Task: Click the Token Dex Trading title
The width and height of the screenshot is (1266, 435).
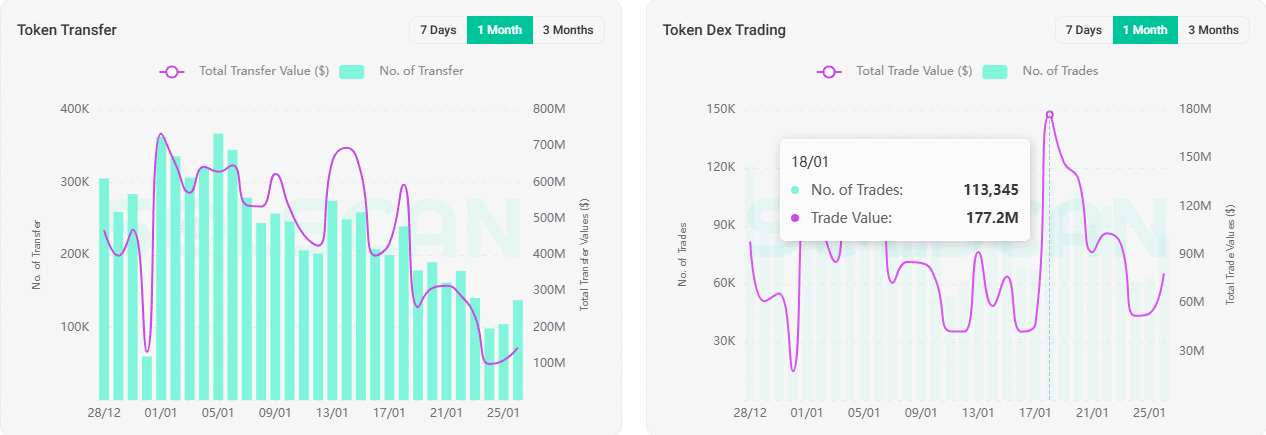Action: pos(724,30)
